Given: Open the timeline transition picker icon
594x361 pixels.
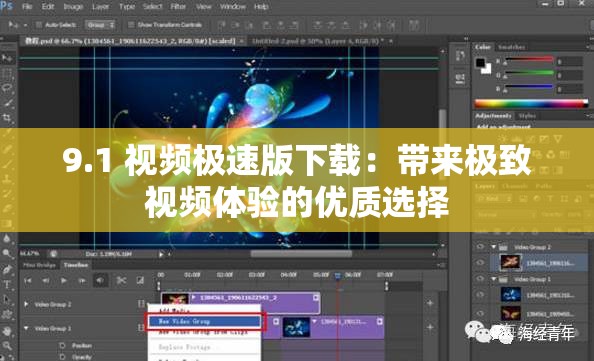Looking at the screenshot, I should click(140, 280).
